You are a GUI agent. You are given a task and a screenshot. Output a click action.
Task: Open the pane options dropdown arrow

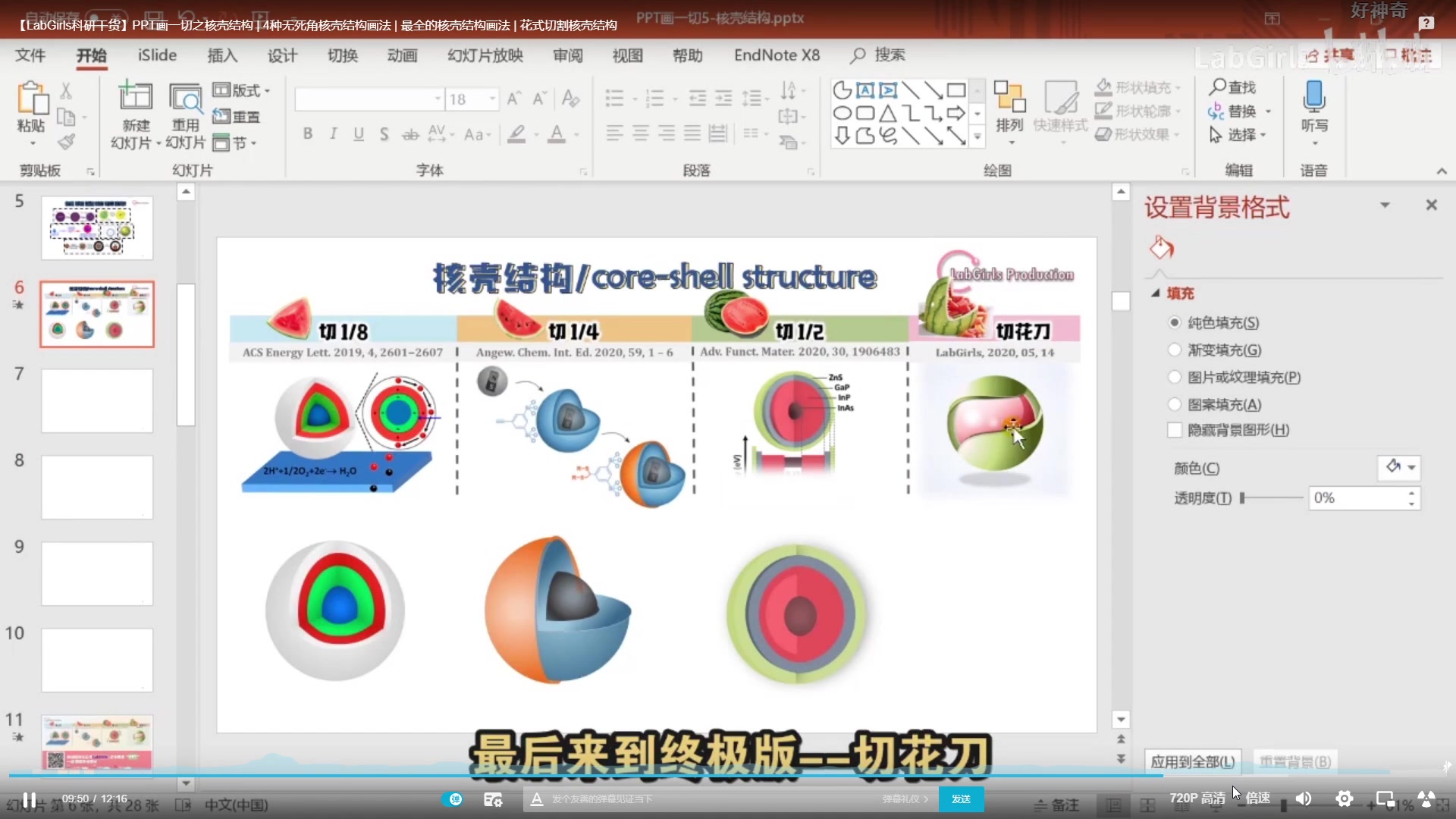click(x=1385, y=205)
